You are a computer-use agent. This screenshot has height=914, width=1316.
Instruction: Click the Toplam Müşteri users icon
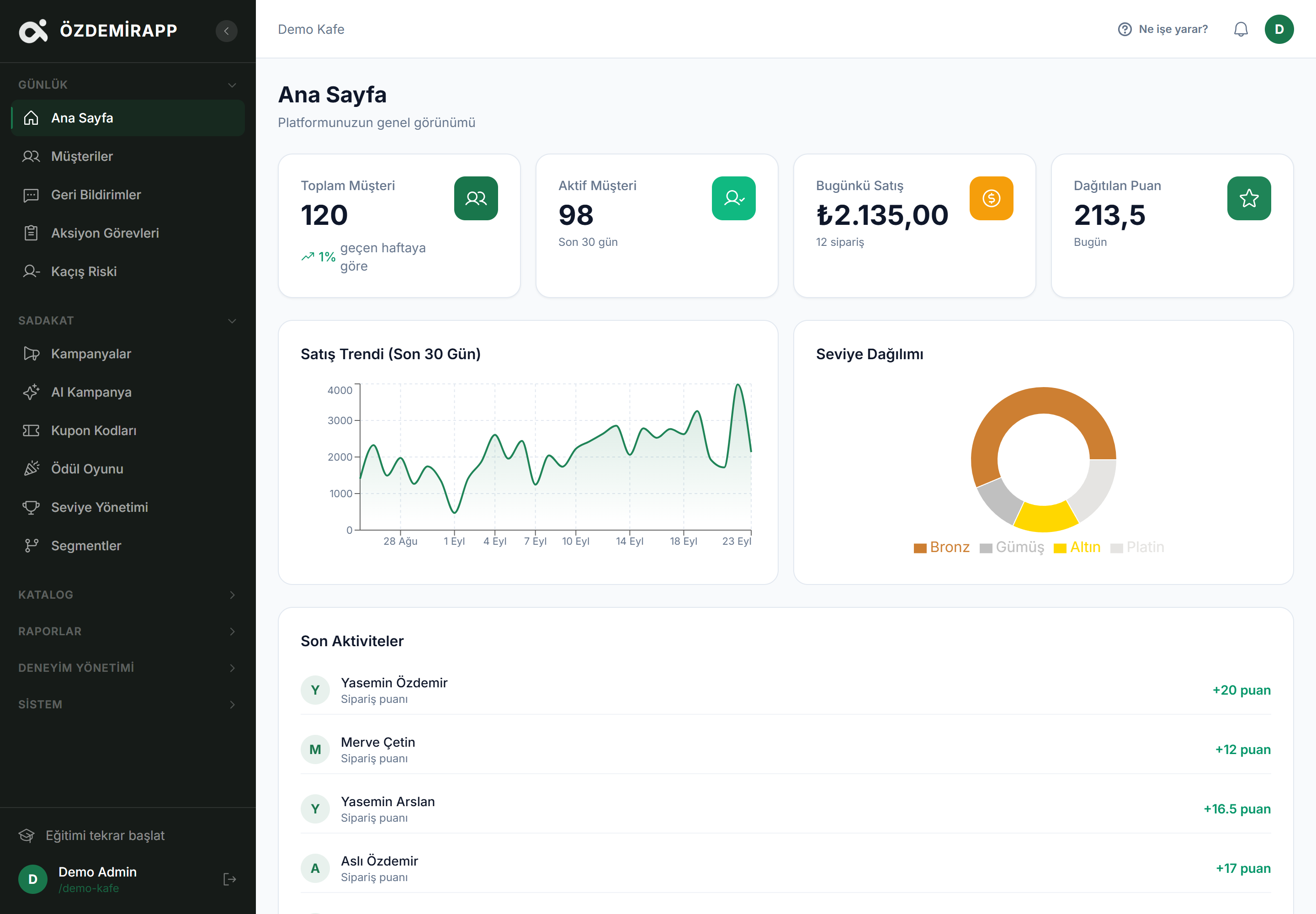[476, 198]
